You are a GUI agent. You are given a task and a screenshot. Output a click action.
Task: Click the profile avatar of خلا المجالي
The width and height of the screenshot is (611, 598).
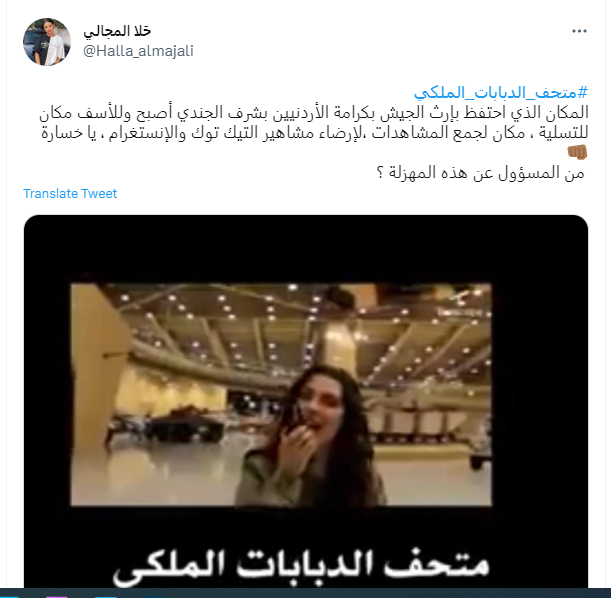pos(47,41)
